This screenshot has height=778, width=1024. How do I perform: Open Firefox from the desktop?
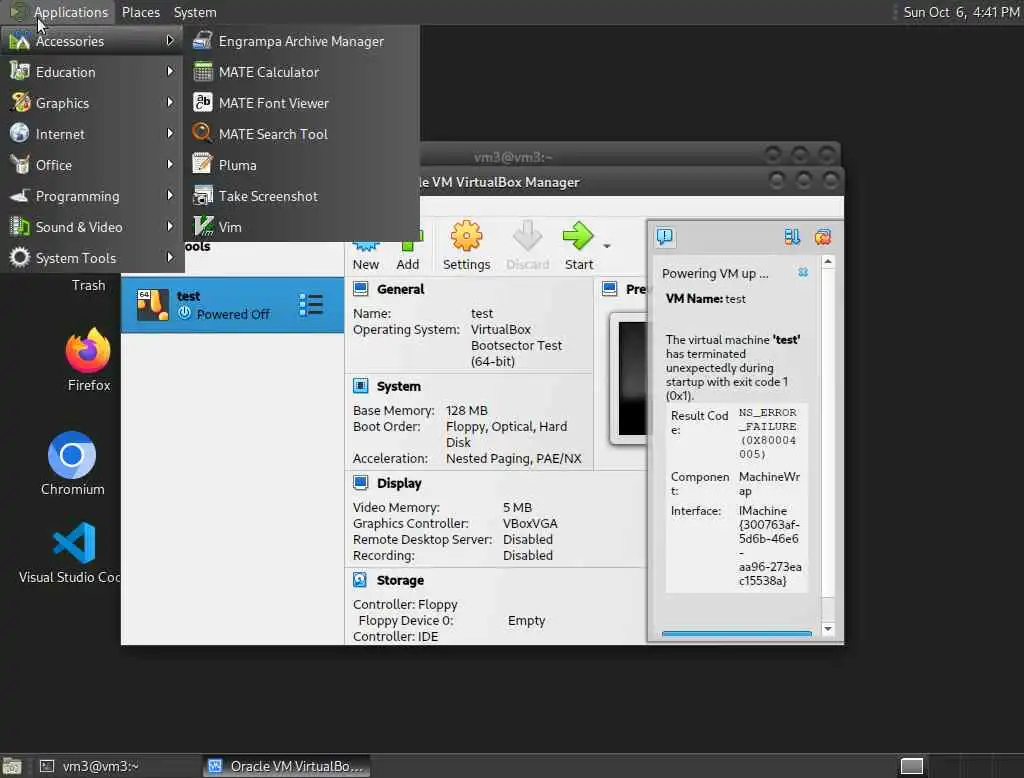(x=88, y=359)
